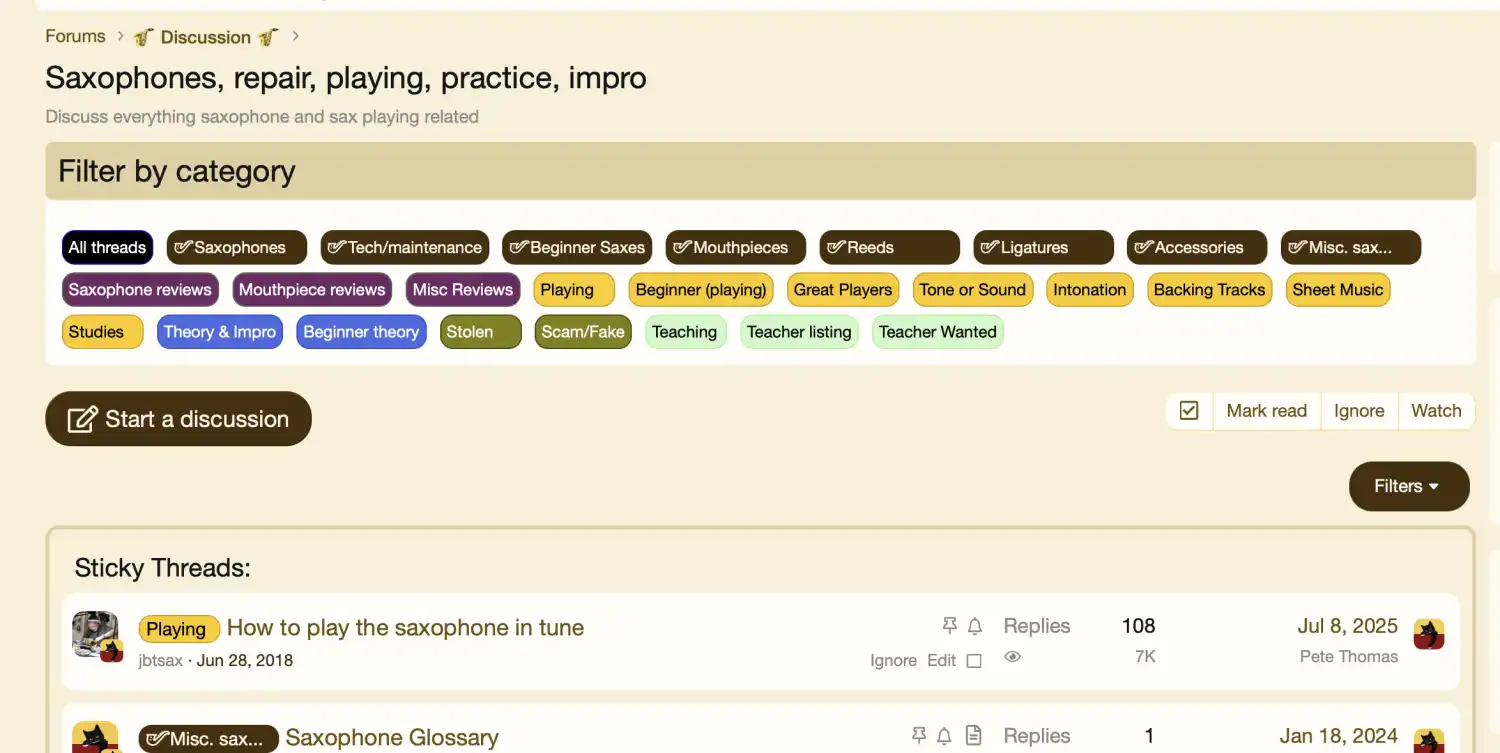The image size is (1500, 753).
Task: Filter by Misc Reviews category
Action: click(462, 290)
